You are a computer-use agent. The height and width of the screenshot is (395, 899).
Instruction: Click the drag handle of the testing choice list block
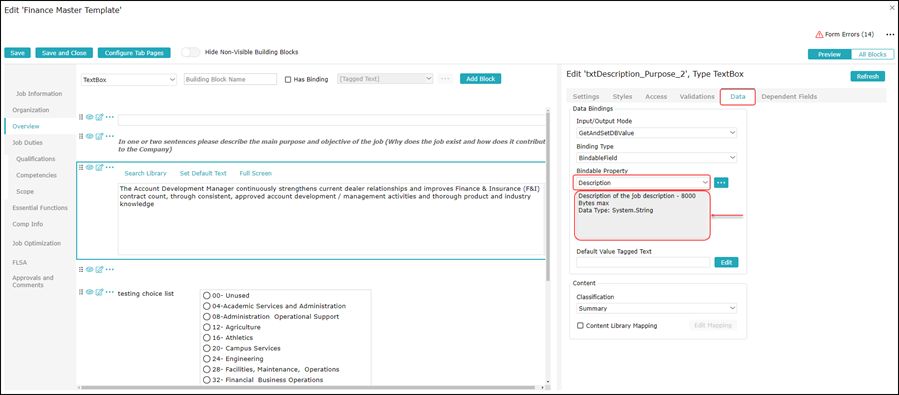[81, 292]
